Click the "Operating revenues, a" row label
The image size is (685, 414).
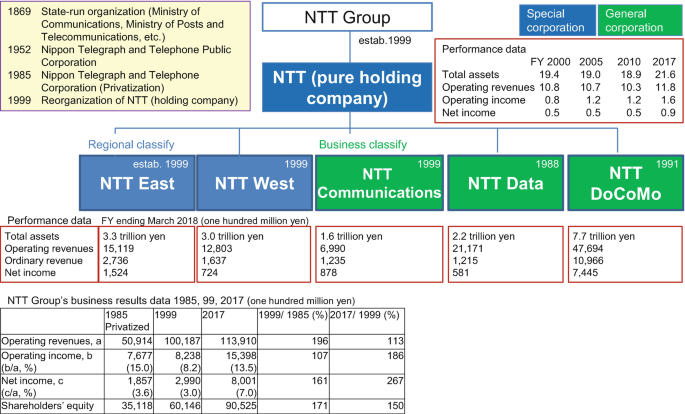52,341
